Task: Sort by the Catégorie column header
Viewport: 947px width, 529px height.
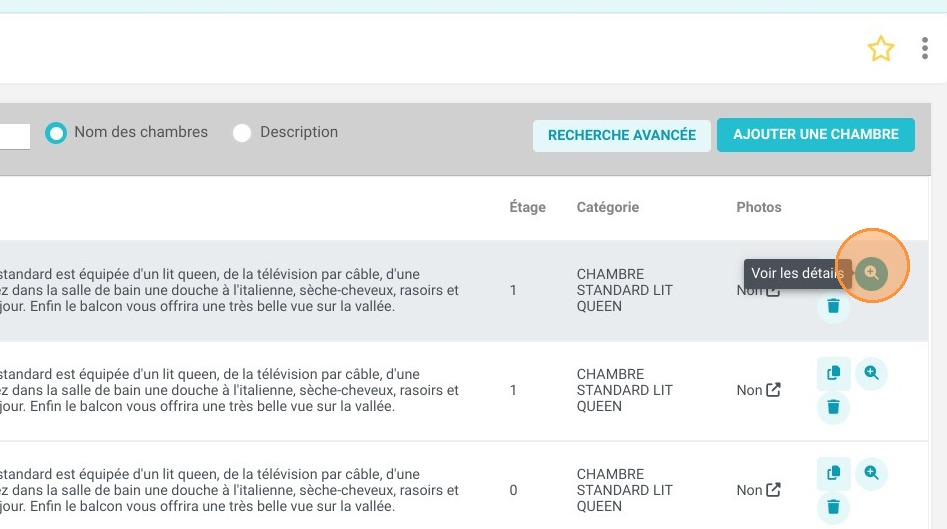Action: click(608, 207)
